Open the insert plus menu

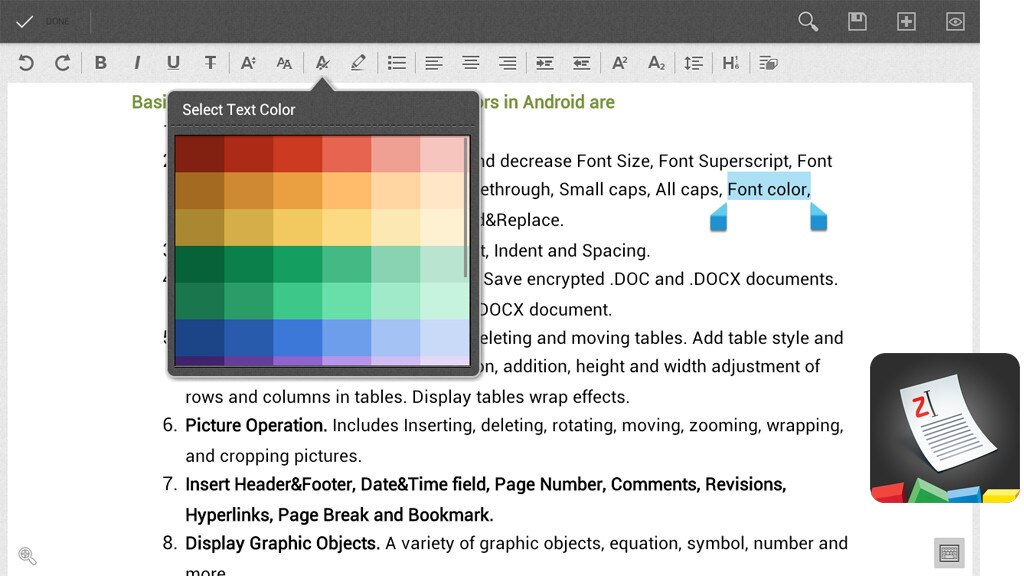pyautogui.click(x=906, y=21)
